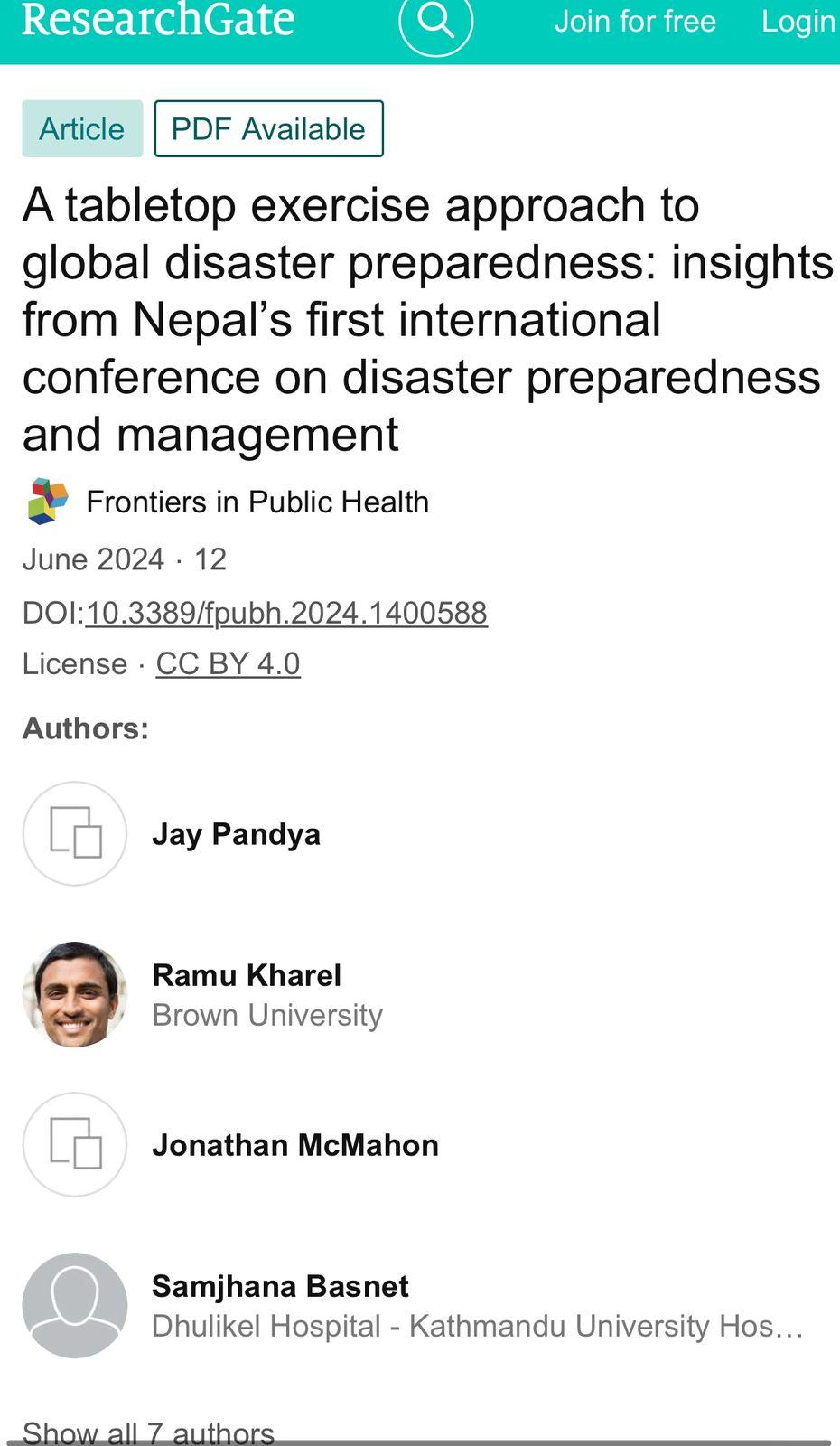The width and height of the screenshot is (840, 1446).
Task: Open Jonathan McMahon's author profile
Action: 295,1145
